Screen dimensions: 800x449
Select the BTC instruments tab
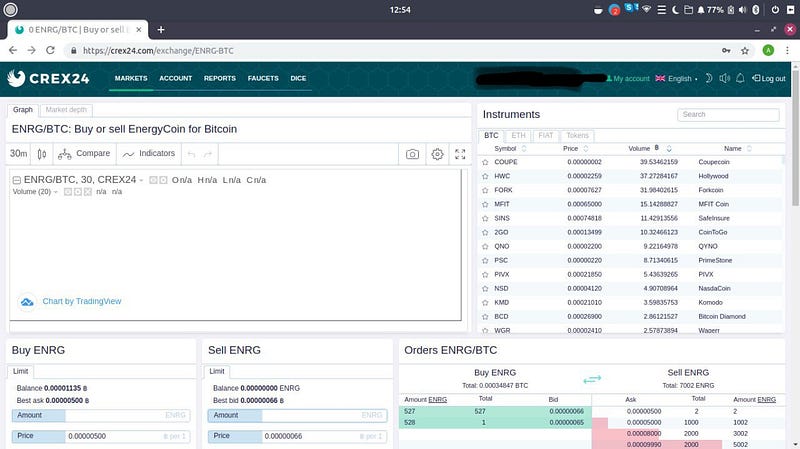coord(491,135)
